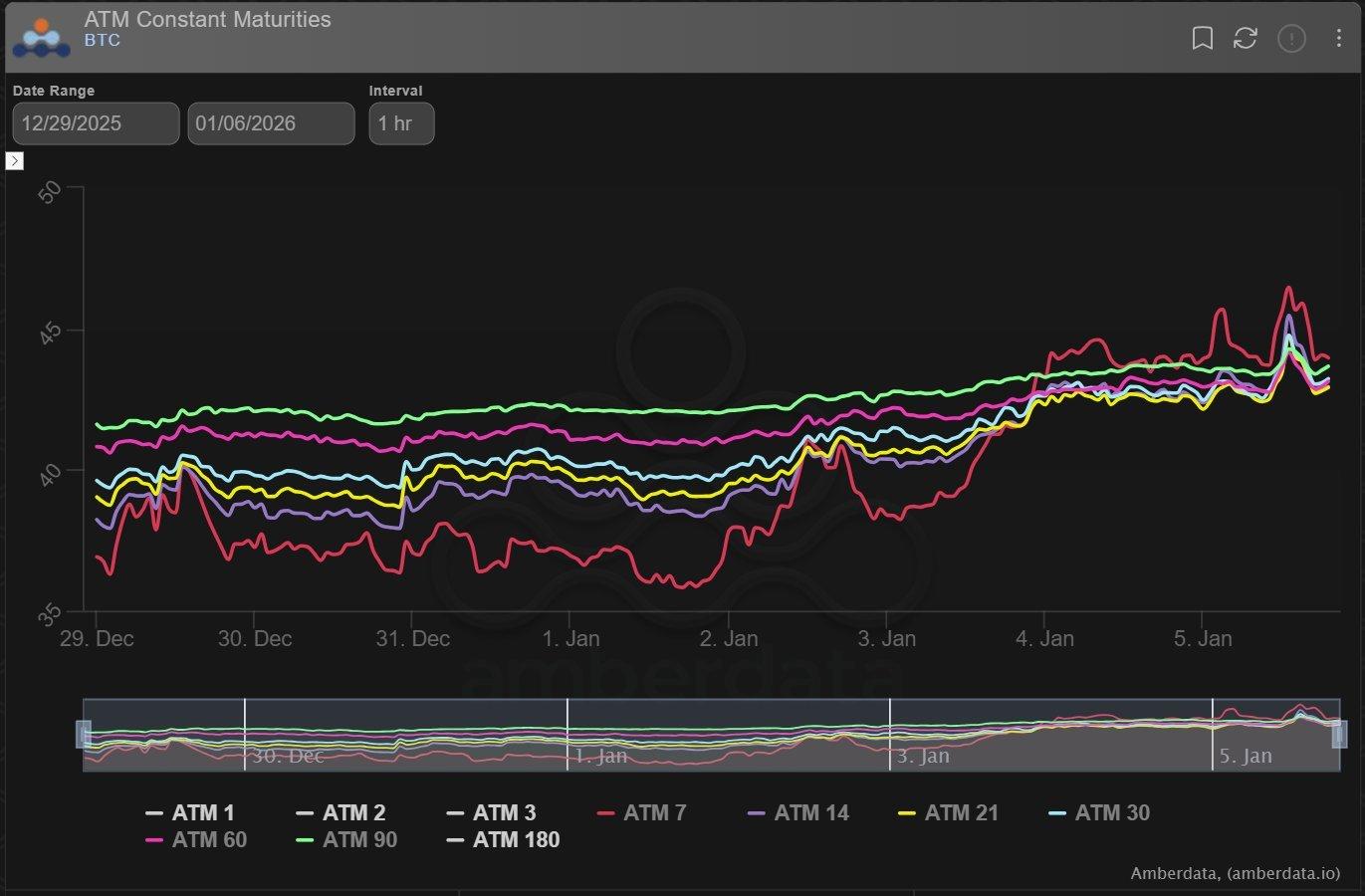The image size is (1365, 896).
Task: Click the Amberdata credits link
Action: 1235,874
